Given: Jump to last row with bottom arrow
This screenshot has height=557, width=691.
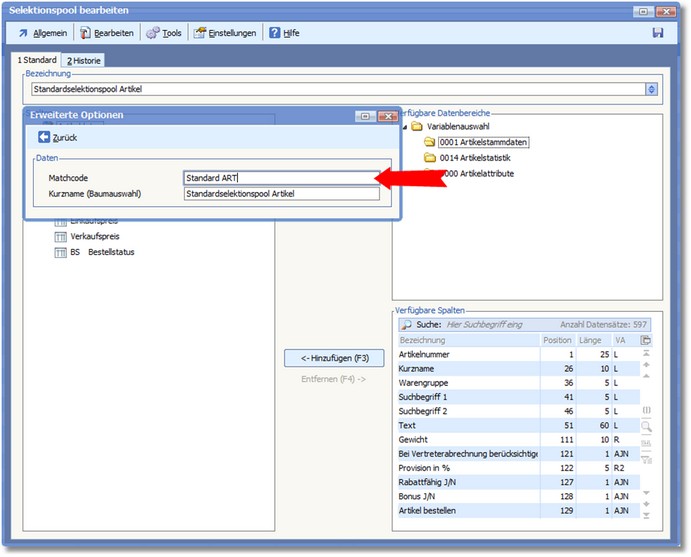Looking at the screenshot, I should tap(646, 516).
